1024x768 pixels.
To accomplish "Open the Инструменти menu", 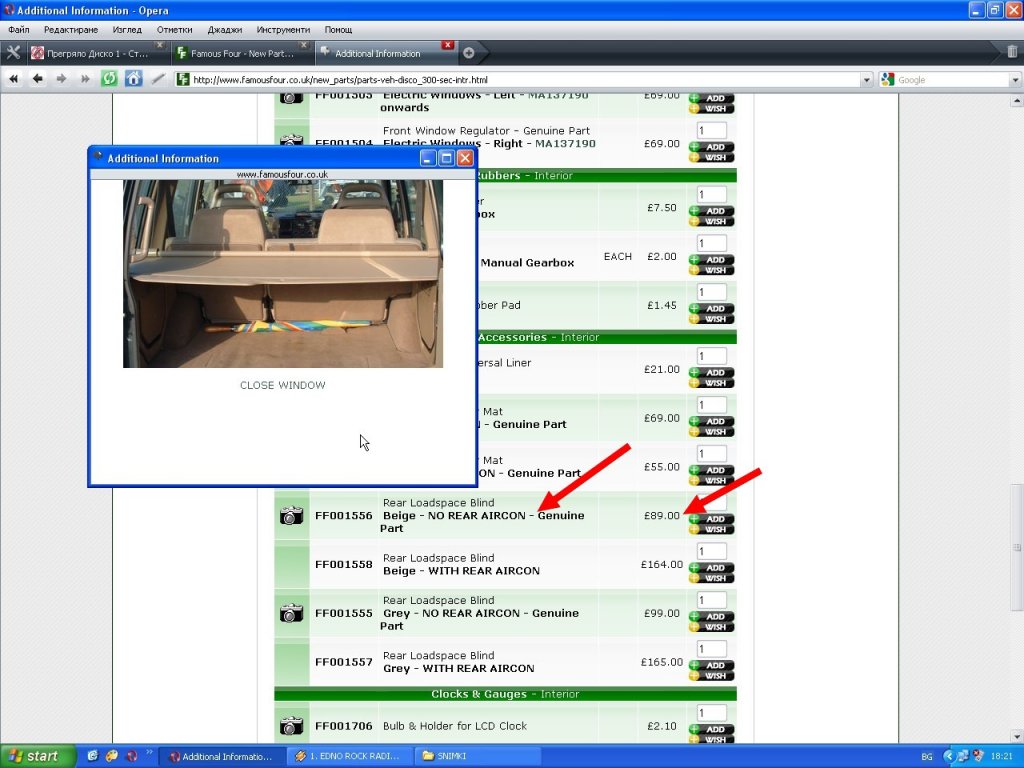I will tap(283, 29).
